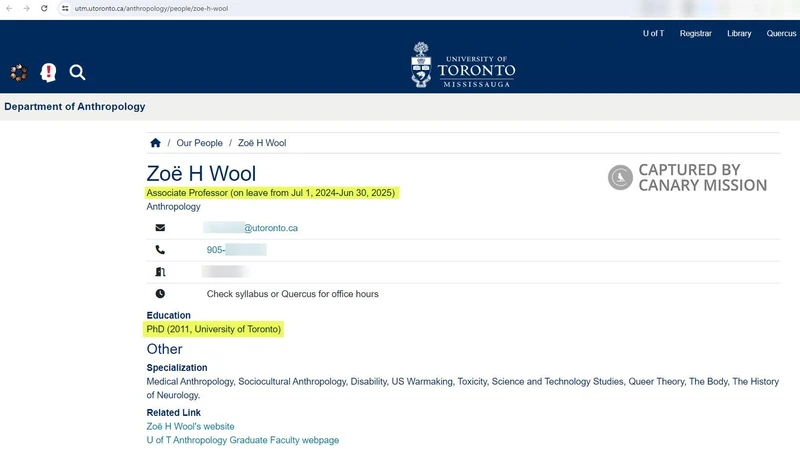Viewport: 800px width, 454px height.
Task: Open Zoë H Wool's website link
Action: (x=190, y=426)
